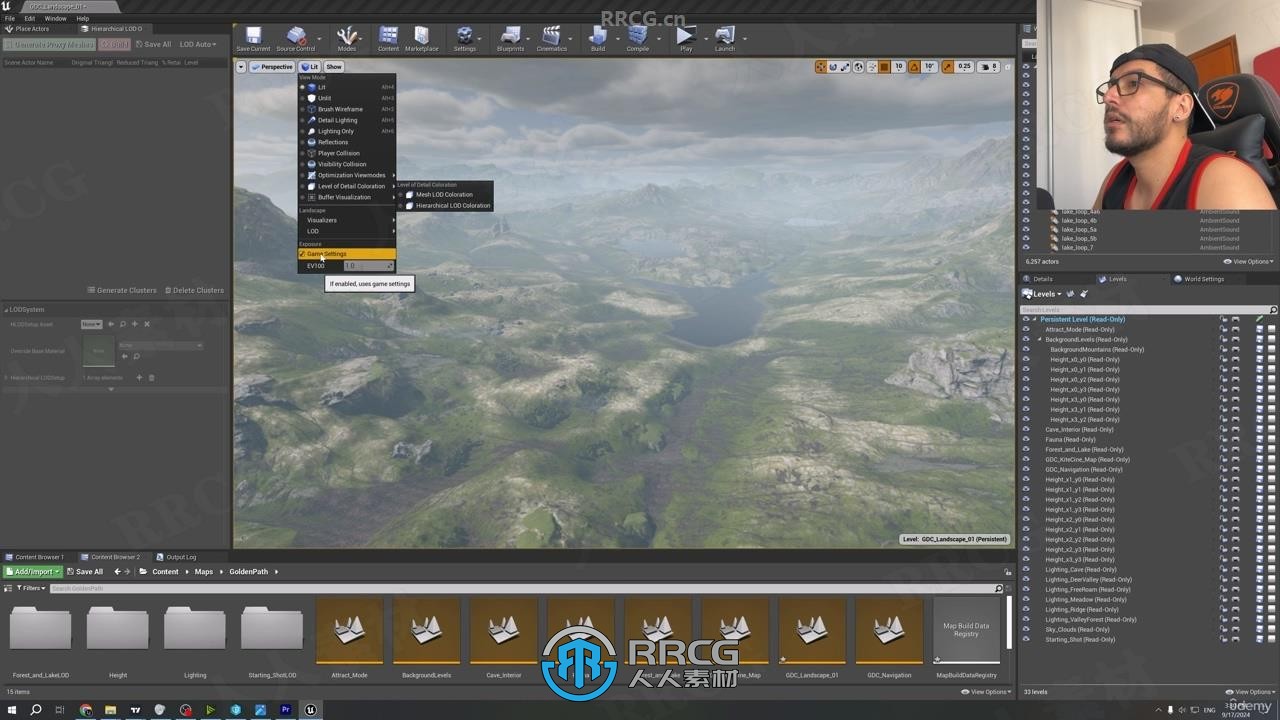
Task: Select the Unlit view mode
Action: 347,98
